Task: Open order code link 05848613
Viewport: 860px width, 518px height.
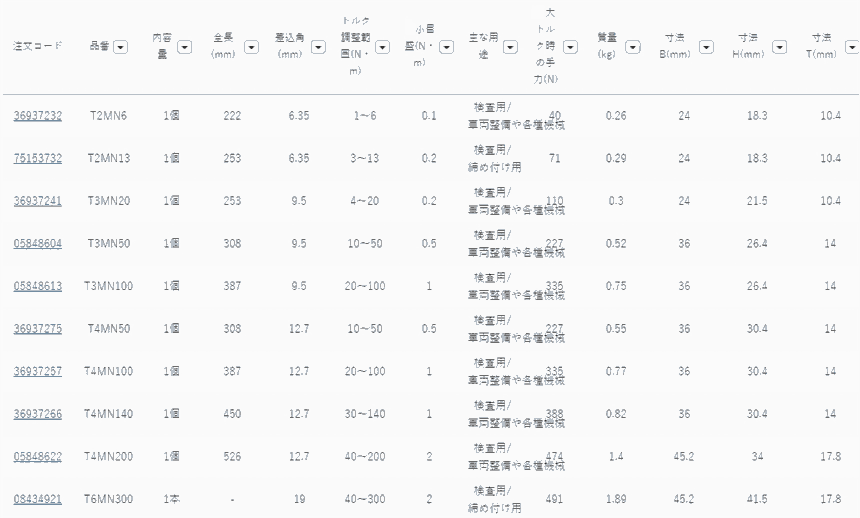Action: point(38,286)
